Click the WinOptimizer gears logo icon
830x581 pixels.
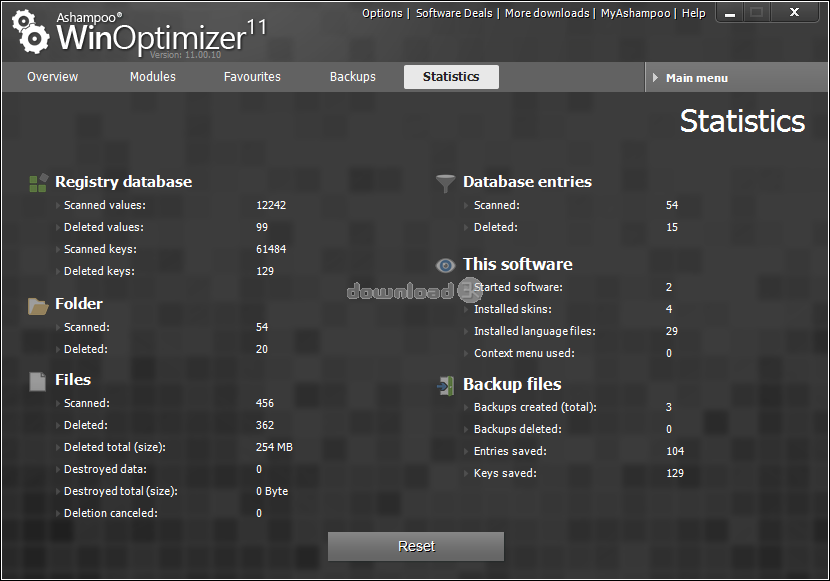pyautogui.click(x=31, y=32)
